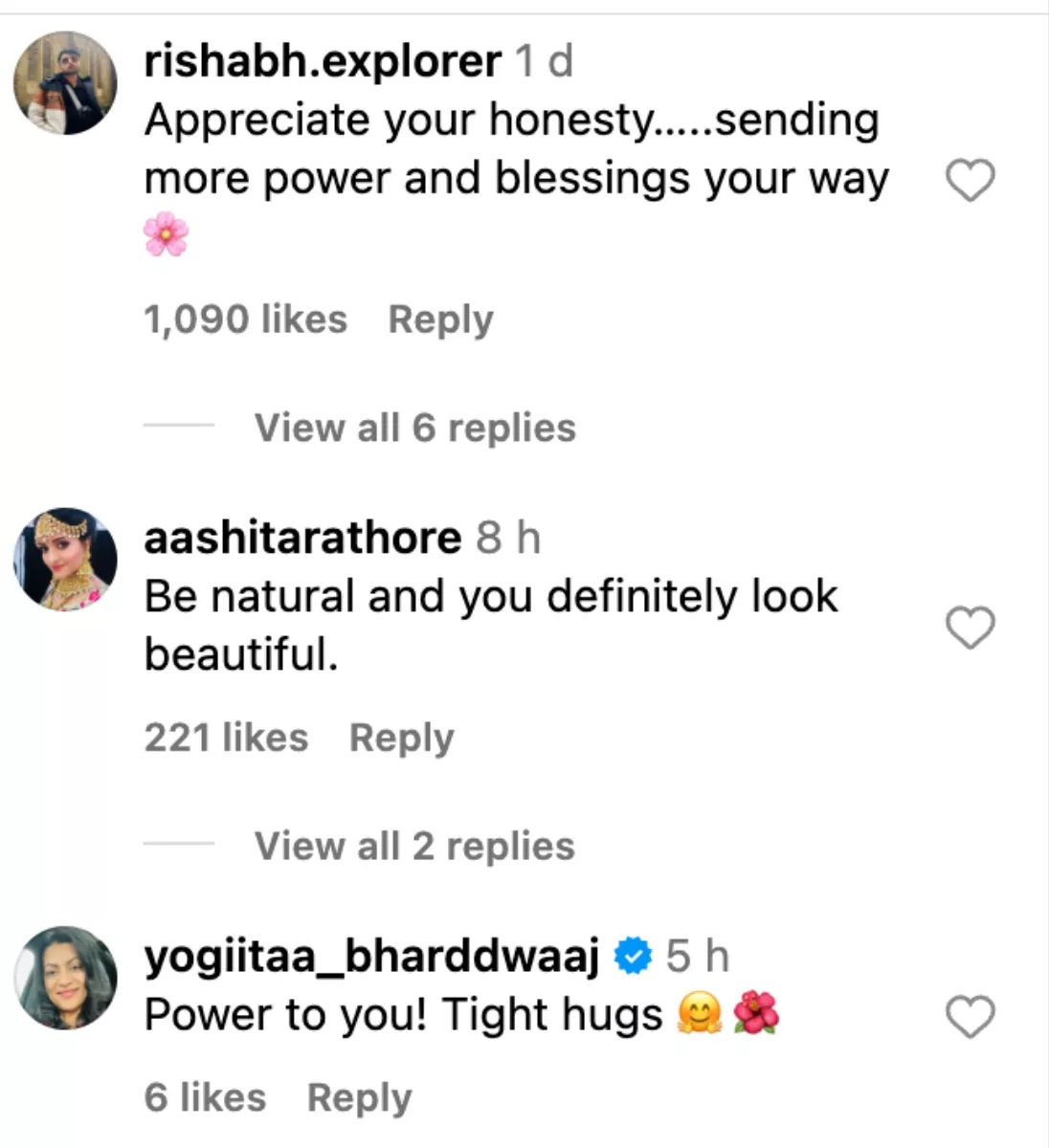Reply to rishabh.explorer's comment
1049x1148 pixels.
tap(440, 320)
